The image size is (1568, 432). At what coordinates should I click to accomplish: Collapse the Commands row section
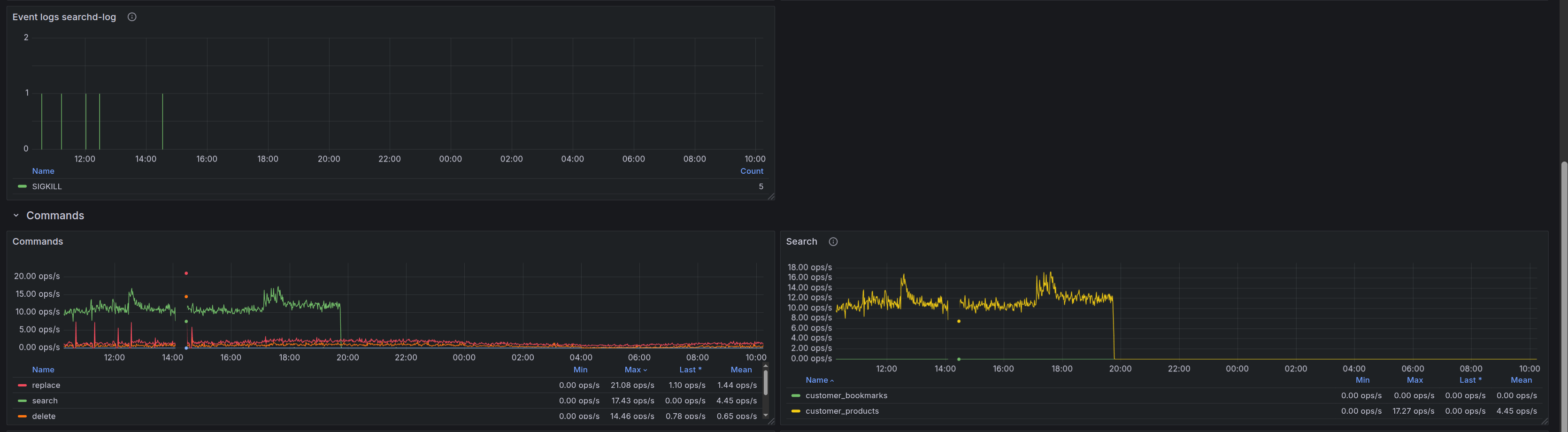click(x=16, y=216)
